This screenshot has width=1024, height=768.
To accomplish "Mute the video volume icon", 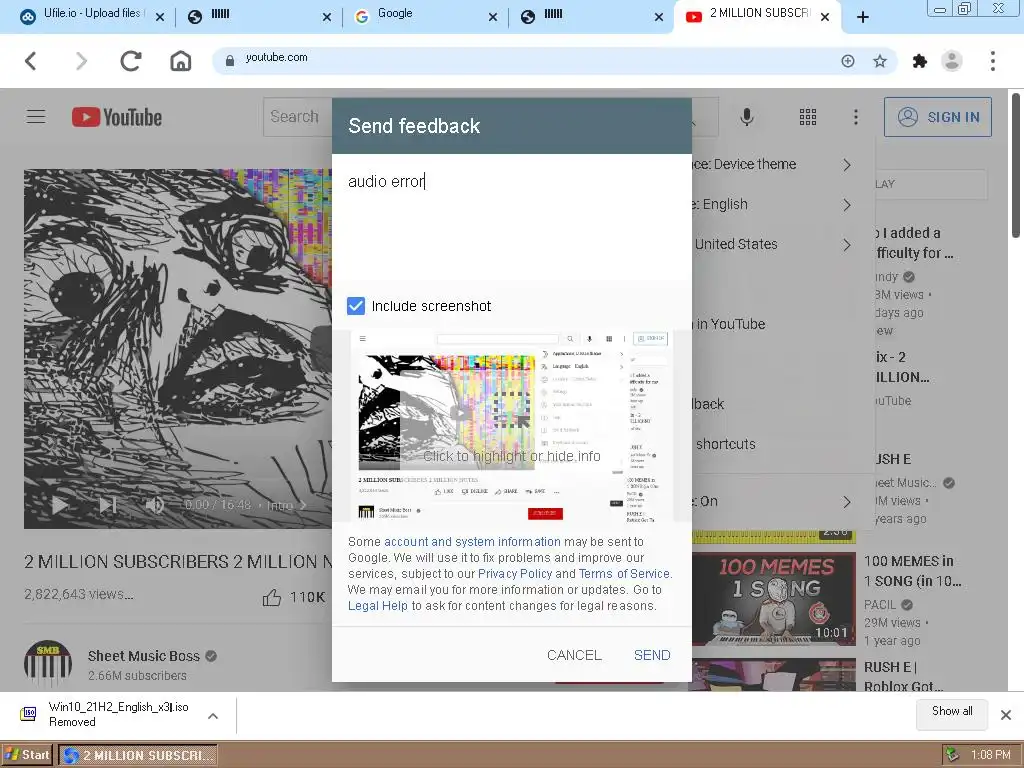I will 155,505.
